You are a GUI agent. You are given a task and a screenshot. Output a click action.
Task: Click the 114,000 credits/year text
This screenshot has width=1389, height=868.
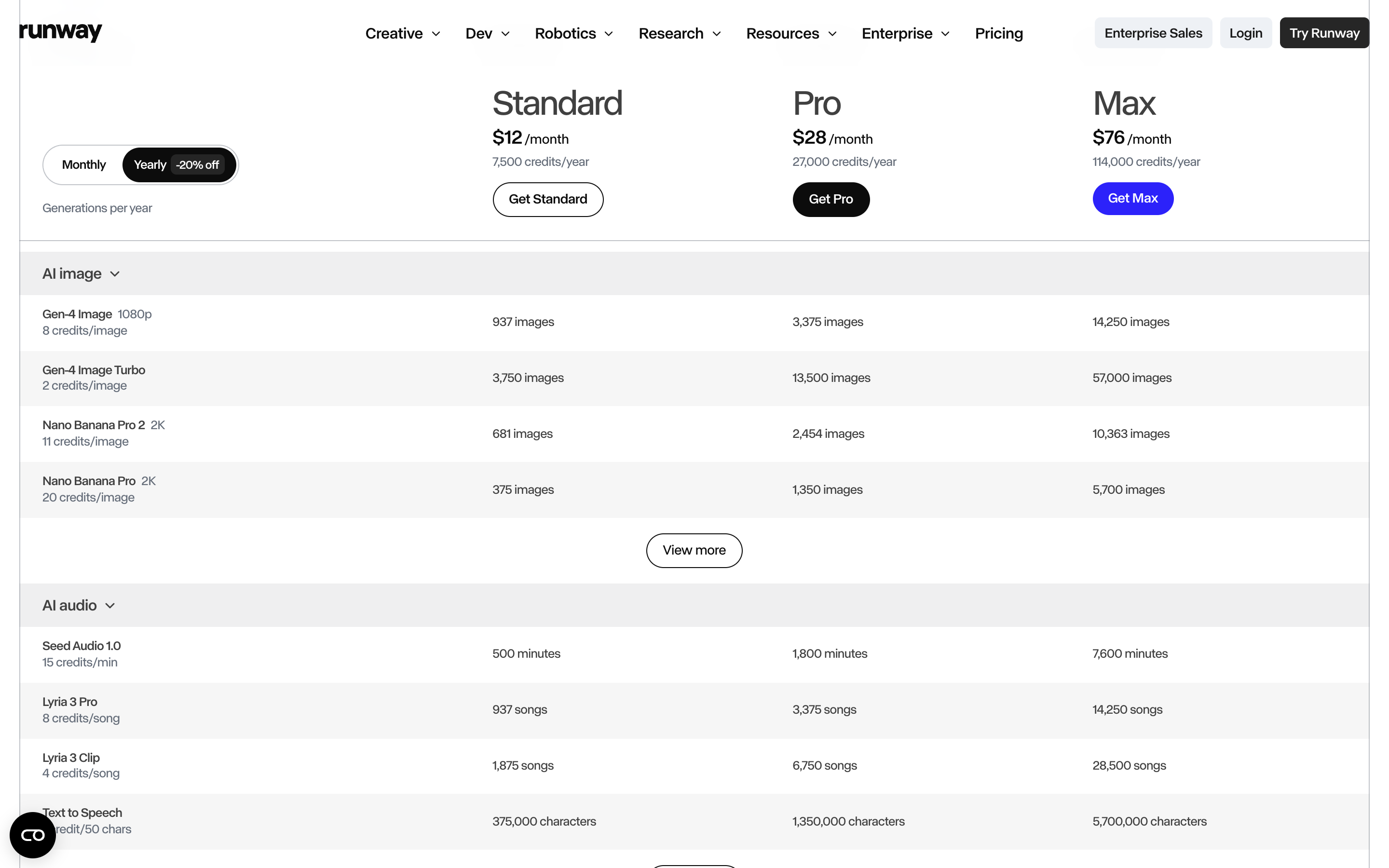[x=1145, y=162]
